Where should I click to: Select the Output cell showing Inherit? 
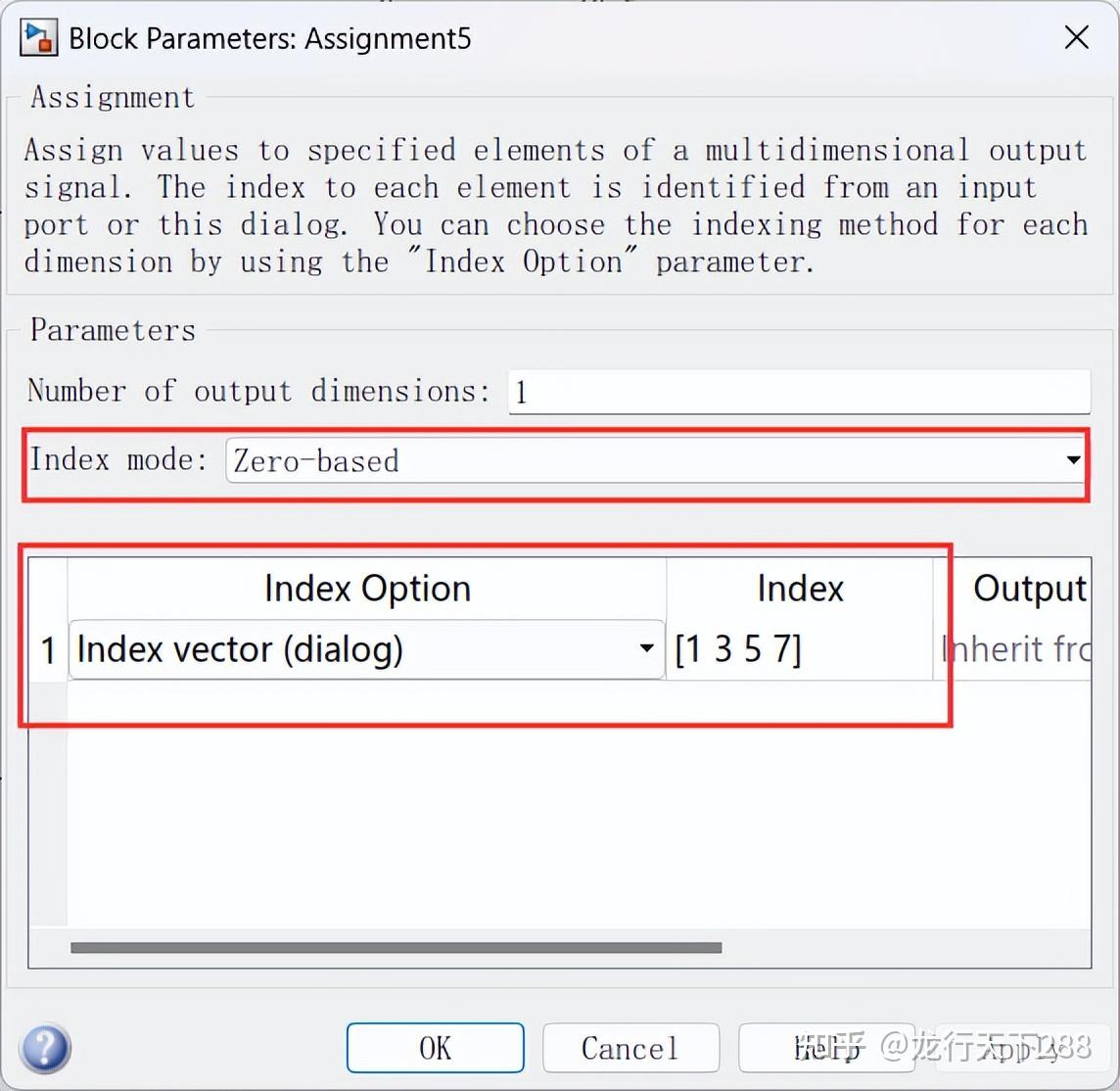[x=1014, y=649]
